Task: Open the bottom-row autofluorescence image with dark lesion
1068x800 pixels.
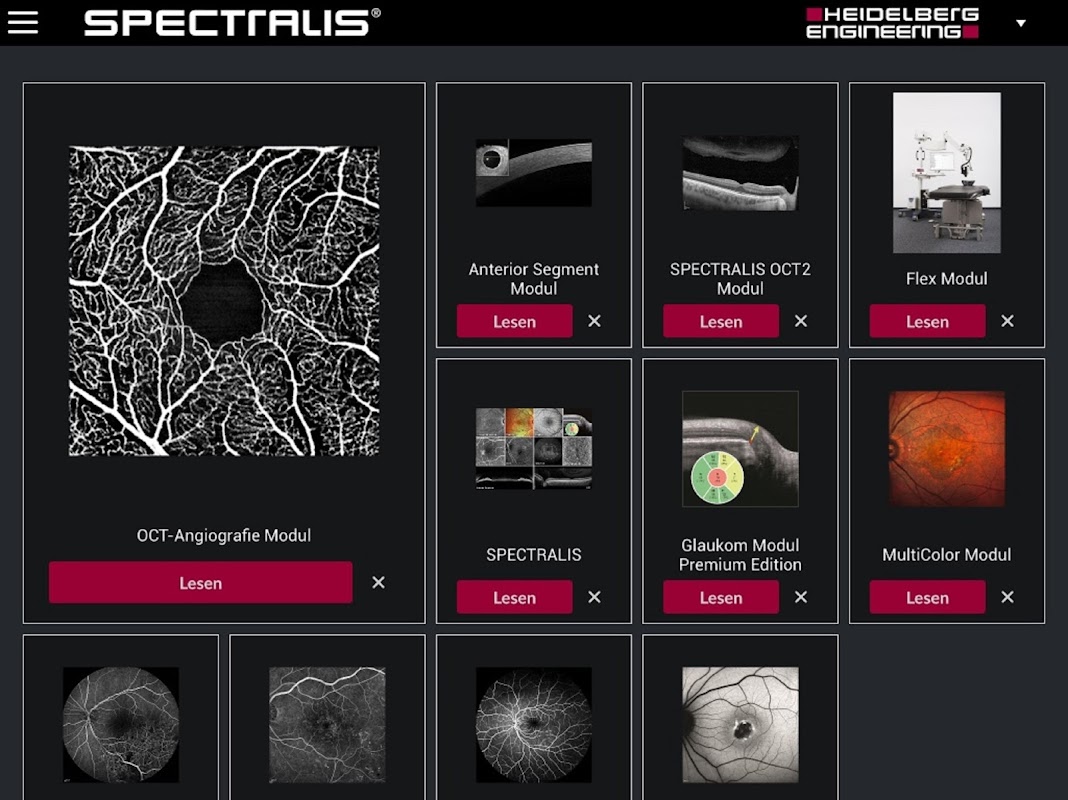Action: click(740, 724)
